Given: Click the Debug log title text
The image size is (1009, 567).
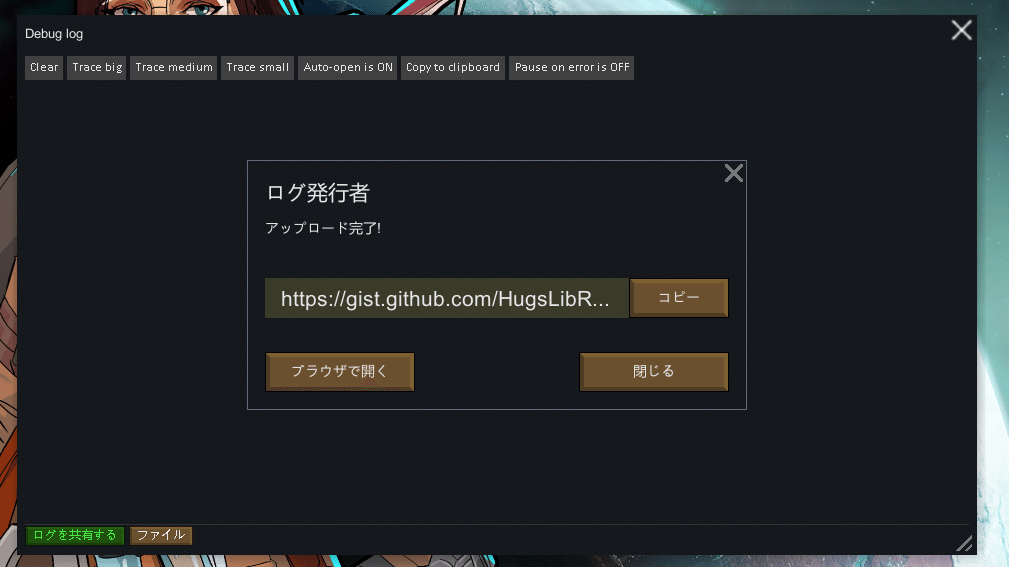Looking at the screenshot, I should click(54, 34).
